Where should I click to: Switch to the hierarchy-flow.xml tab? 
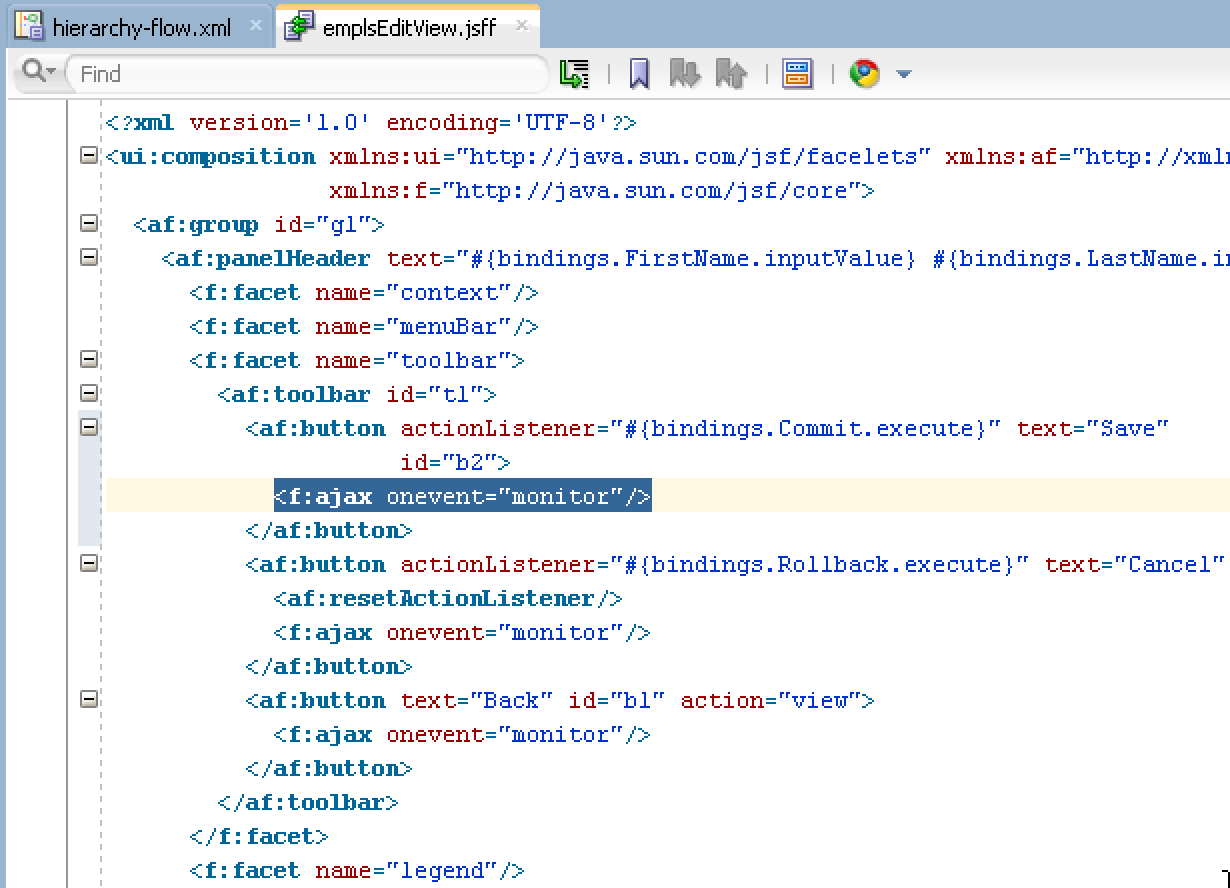141,27
